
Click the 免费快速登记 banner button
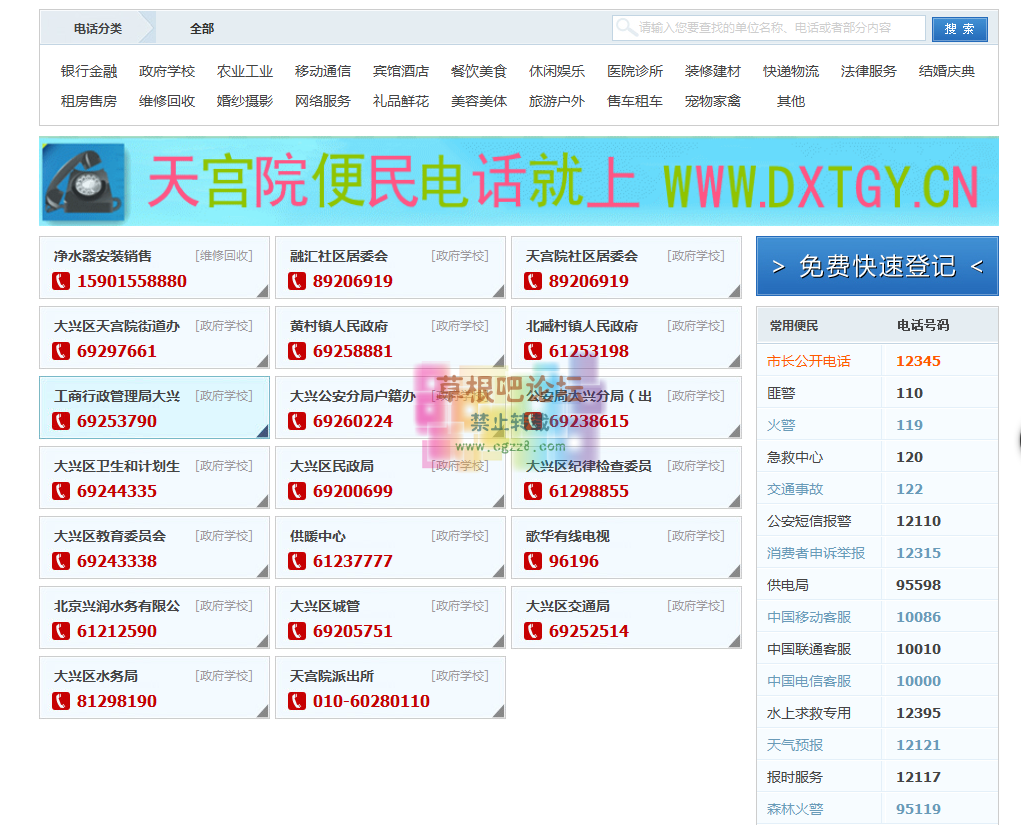tap(877, 265)
